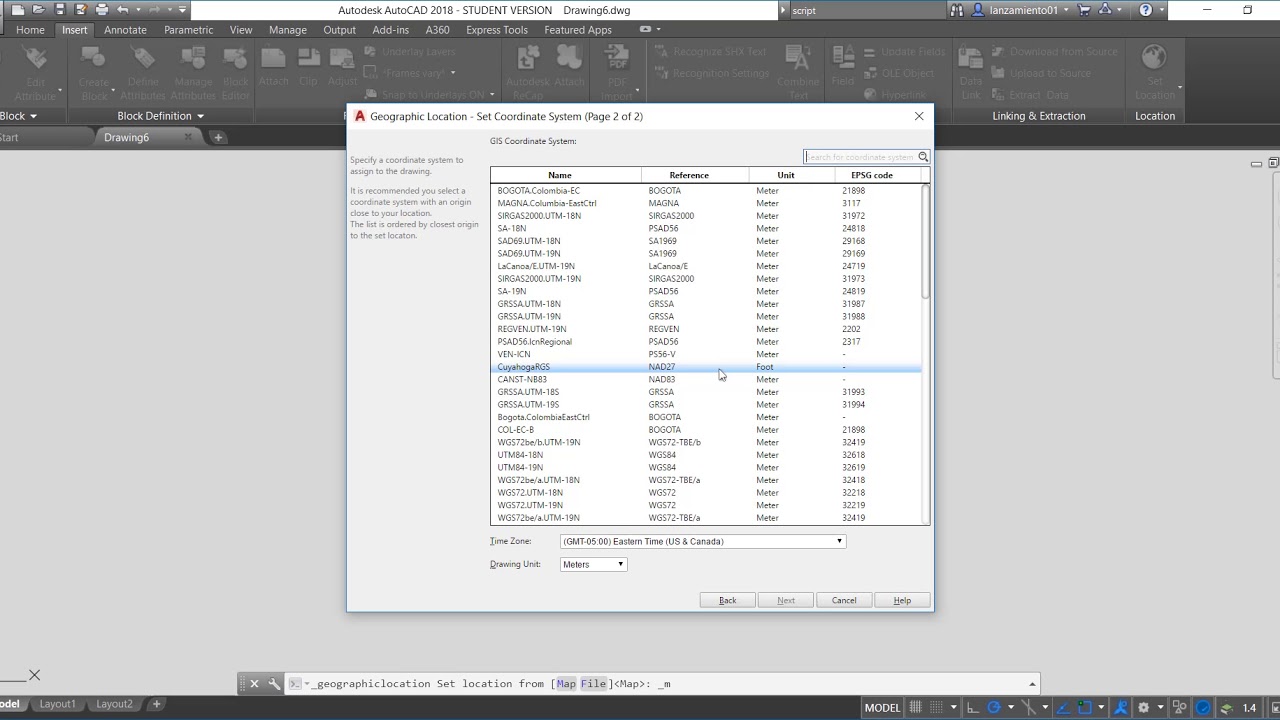Click the Data Link ribbon icon
Viewport: 1280px width, 720px height.
970,59
